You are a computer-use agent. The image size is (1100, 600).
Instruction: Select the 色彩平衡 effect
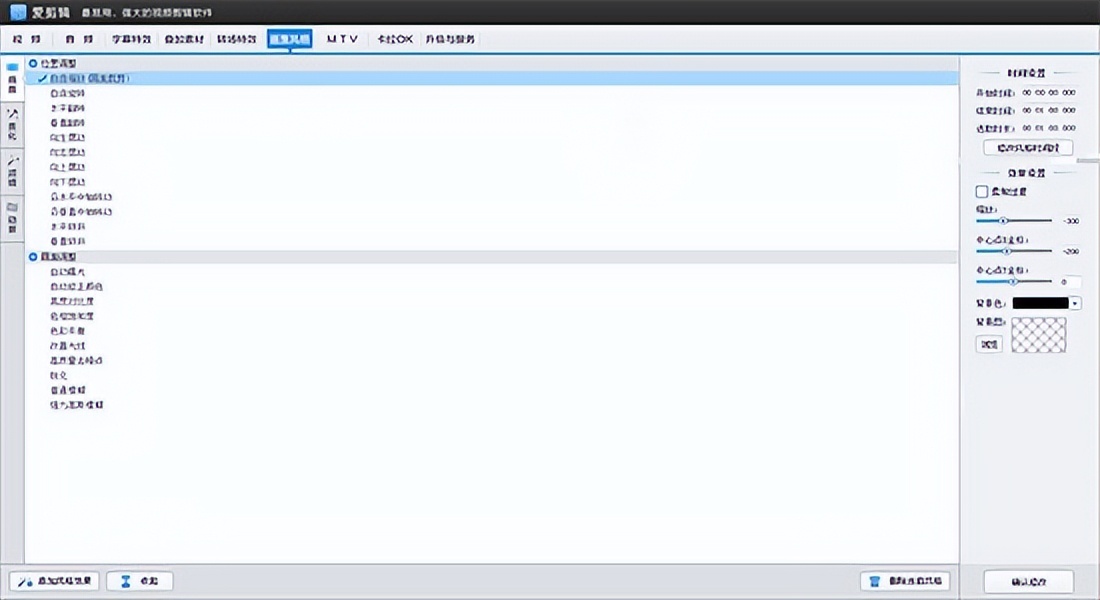click(x=67, y=331)
